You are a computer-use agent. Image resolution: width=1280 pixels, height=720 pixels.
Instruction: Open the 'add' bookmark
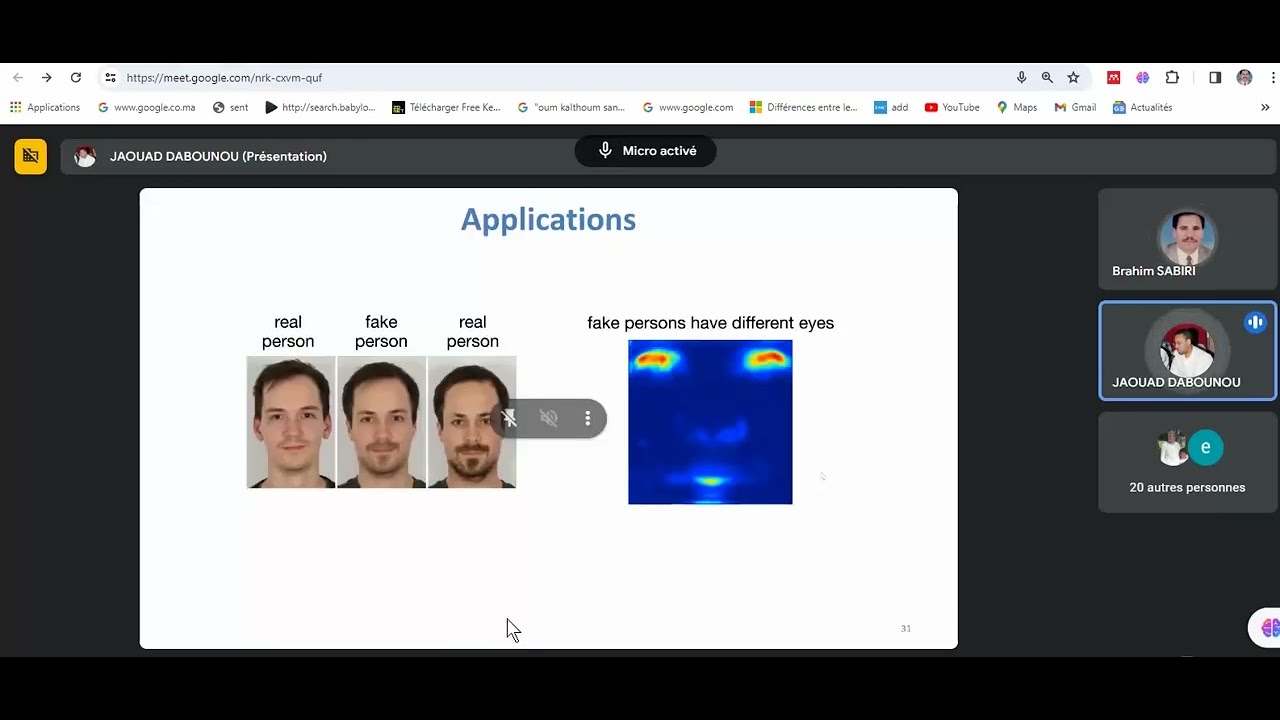[891, 107]
